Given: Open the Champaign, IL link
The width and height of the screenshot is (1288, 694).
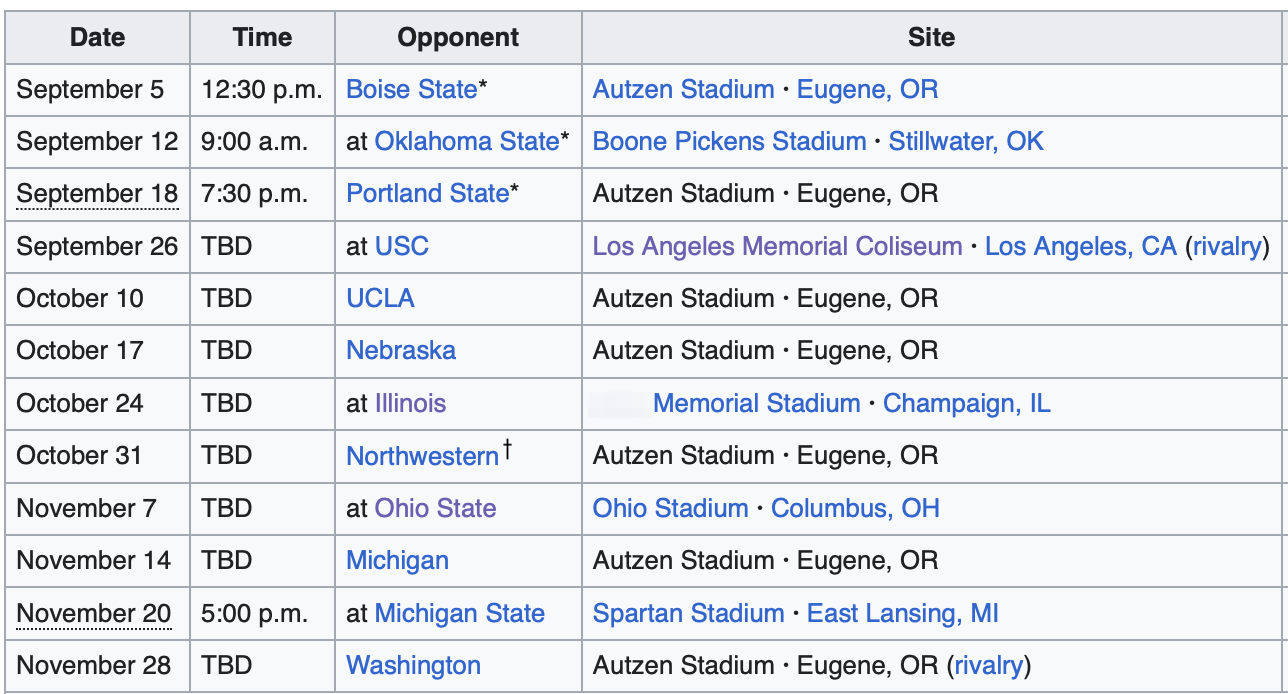Looking at the screenshot, I should coord(967,403).
